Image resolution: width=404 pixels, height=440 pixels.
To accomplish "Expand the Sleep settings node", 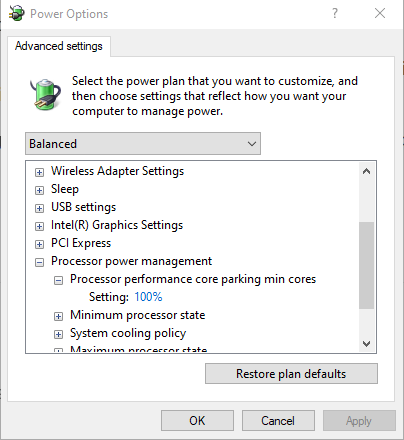I will point(39,190).
